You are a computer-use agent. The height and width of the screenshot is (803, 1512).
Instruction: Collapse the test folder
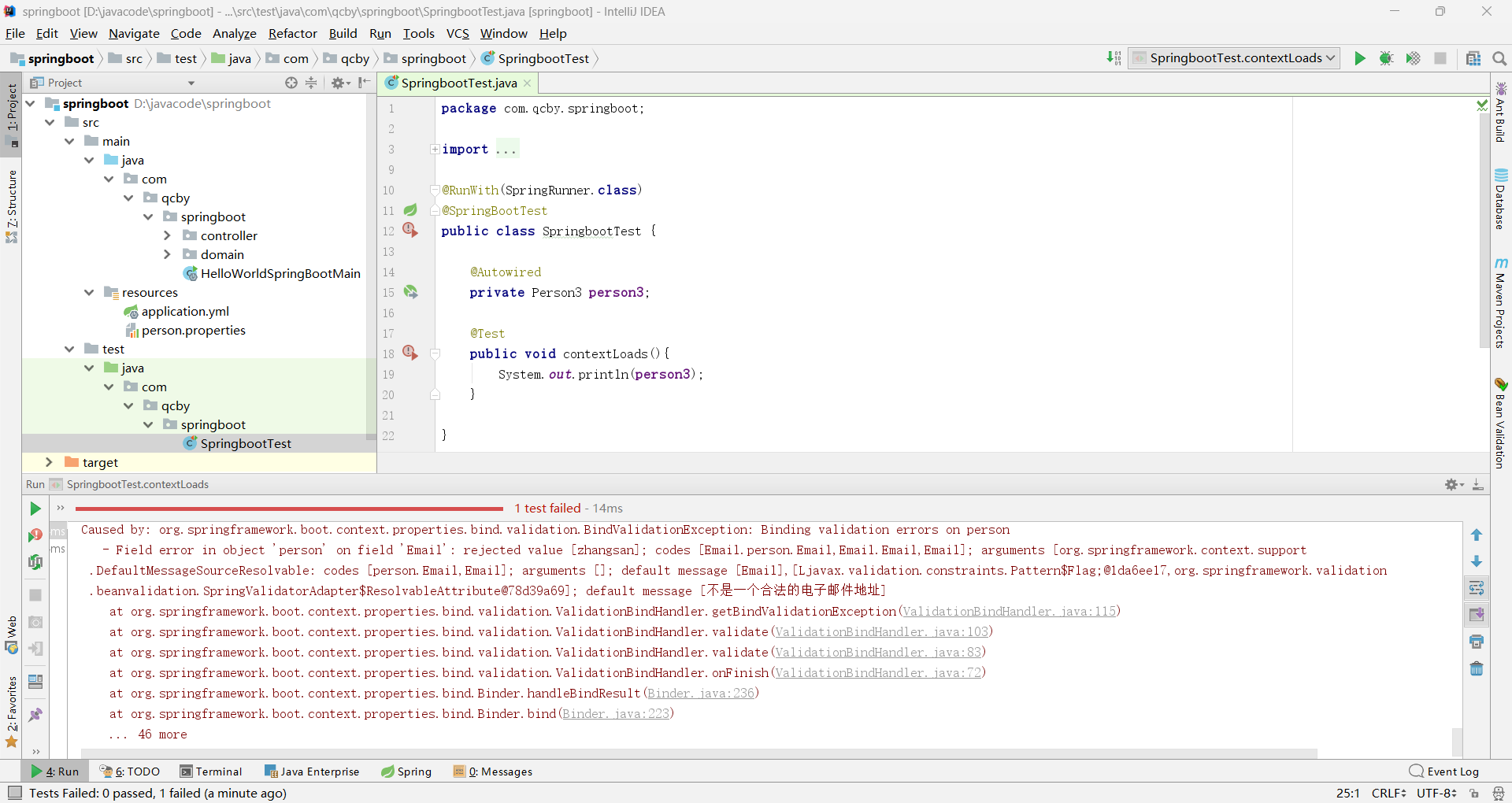69,349
